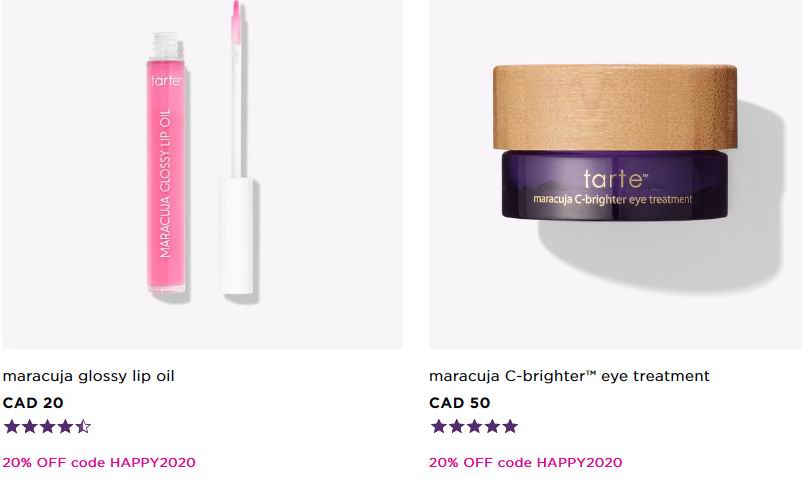Click the lip oil applicator wand

236,148
